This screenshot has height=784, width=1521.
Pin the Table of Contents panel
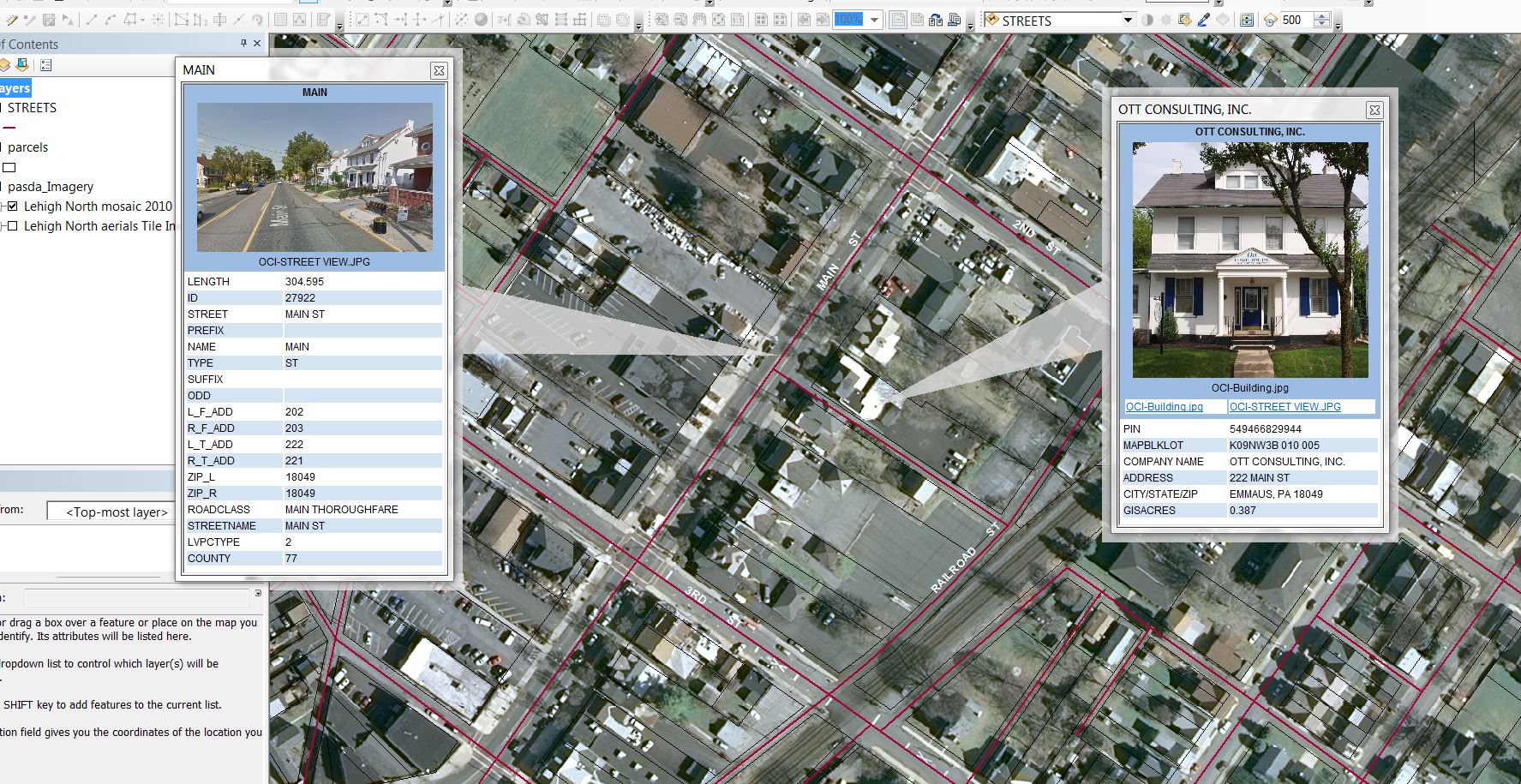pyautogui.click(x=243, y=44)
